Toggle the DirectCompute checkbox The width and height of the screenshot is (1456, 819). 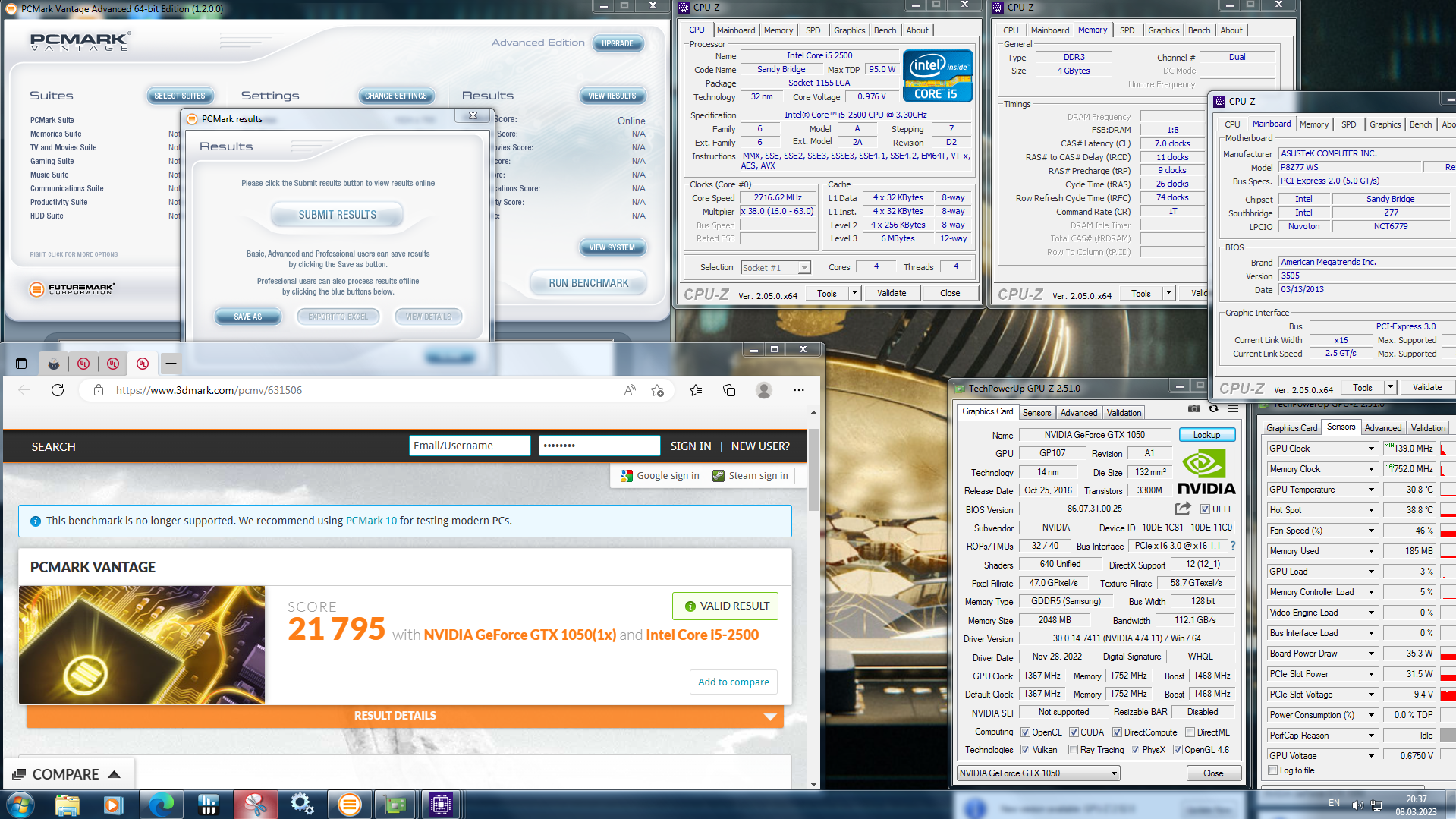(x=1118, y=732)
